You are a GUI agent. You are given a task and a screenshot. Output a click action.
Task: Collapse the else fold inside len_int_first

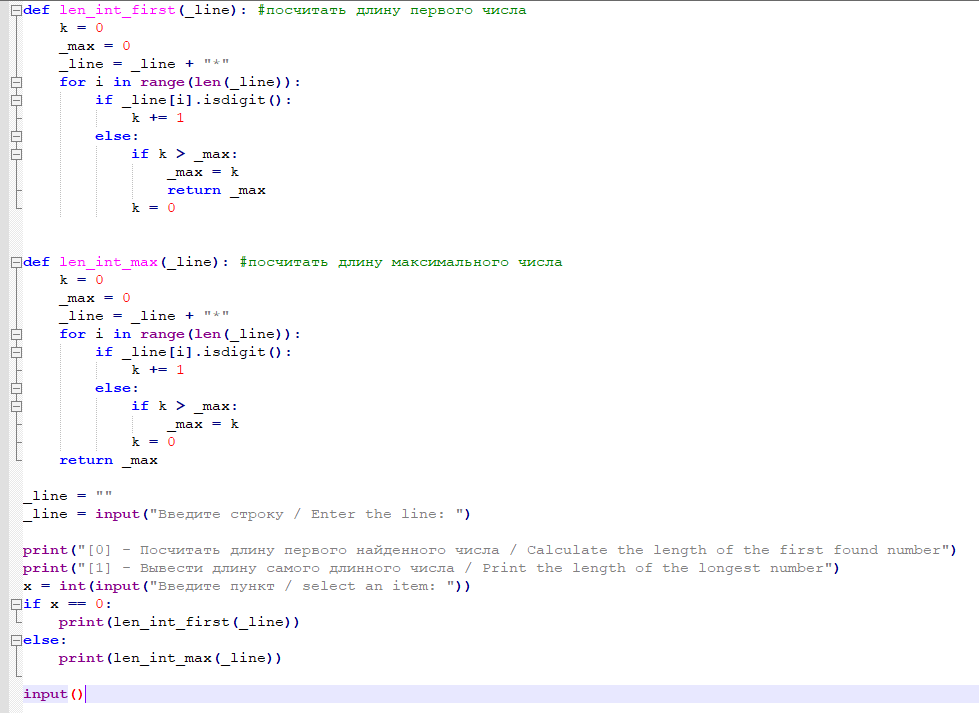(x=16, y=136)
